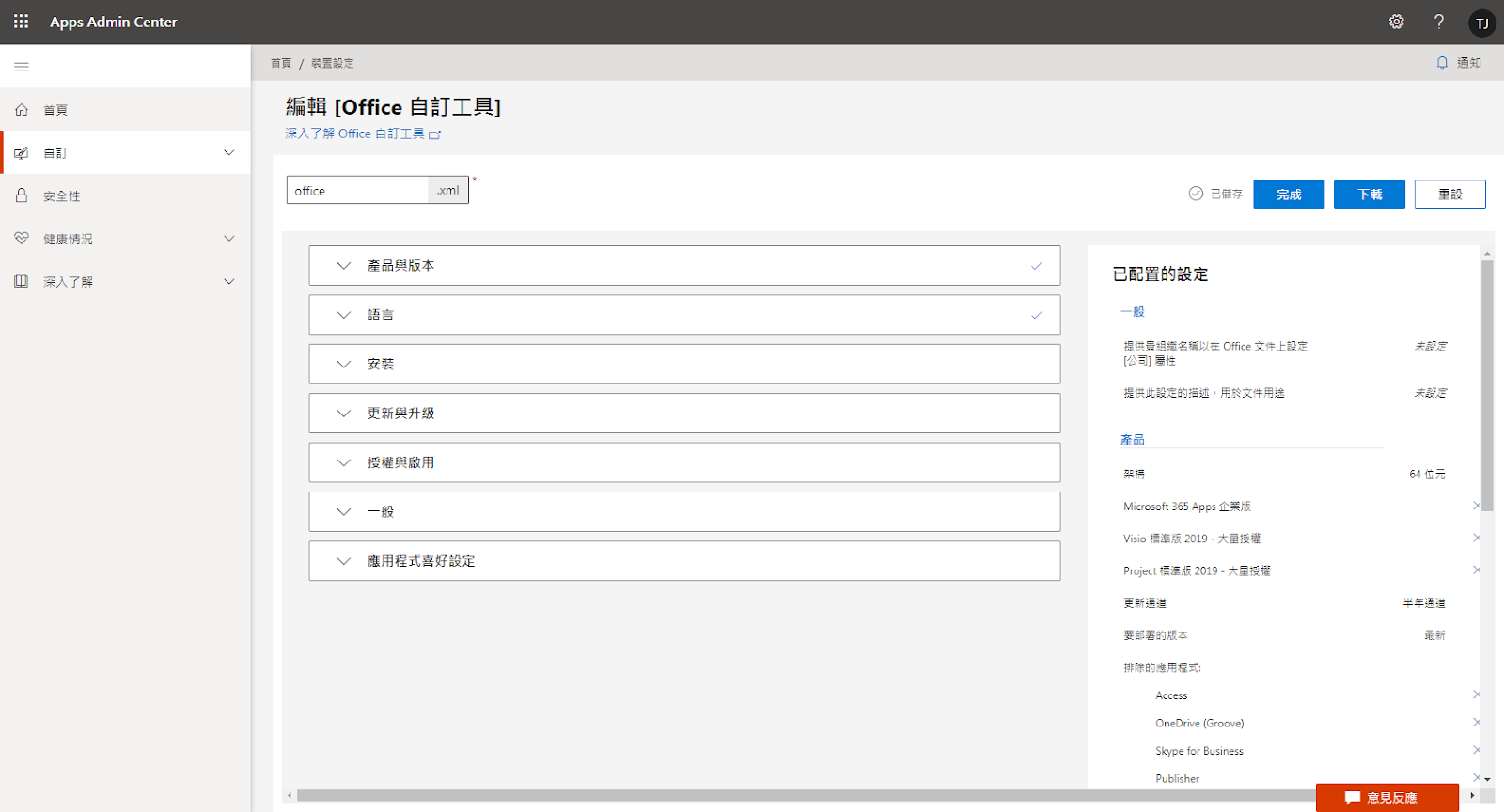Click the 首頁 breadcrumb
Viewport: 1504px width, 812px height.
click(x=281, y=63)
